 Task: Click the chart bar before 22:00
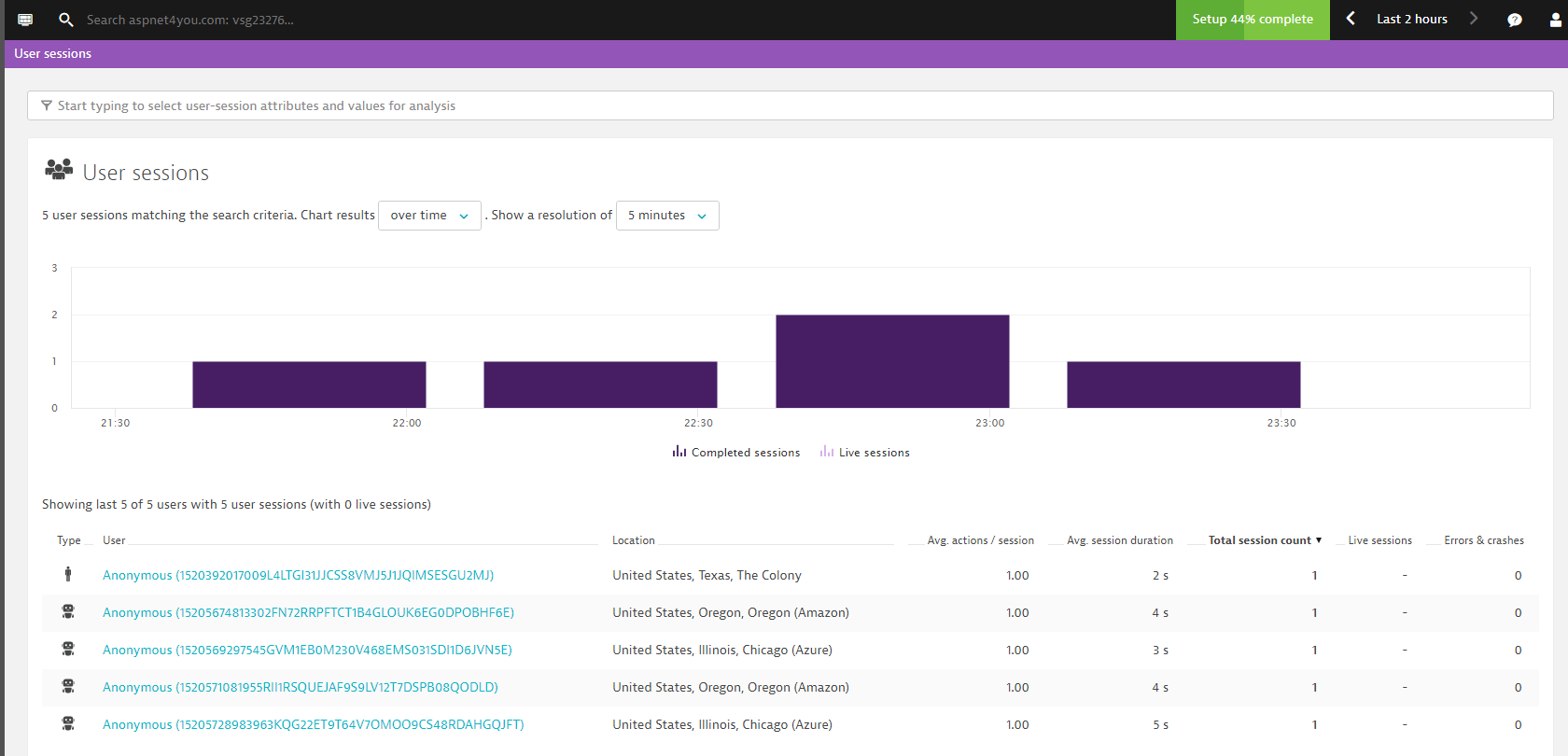pyautogui.click(x=309, y=385)
